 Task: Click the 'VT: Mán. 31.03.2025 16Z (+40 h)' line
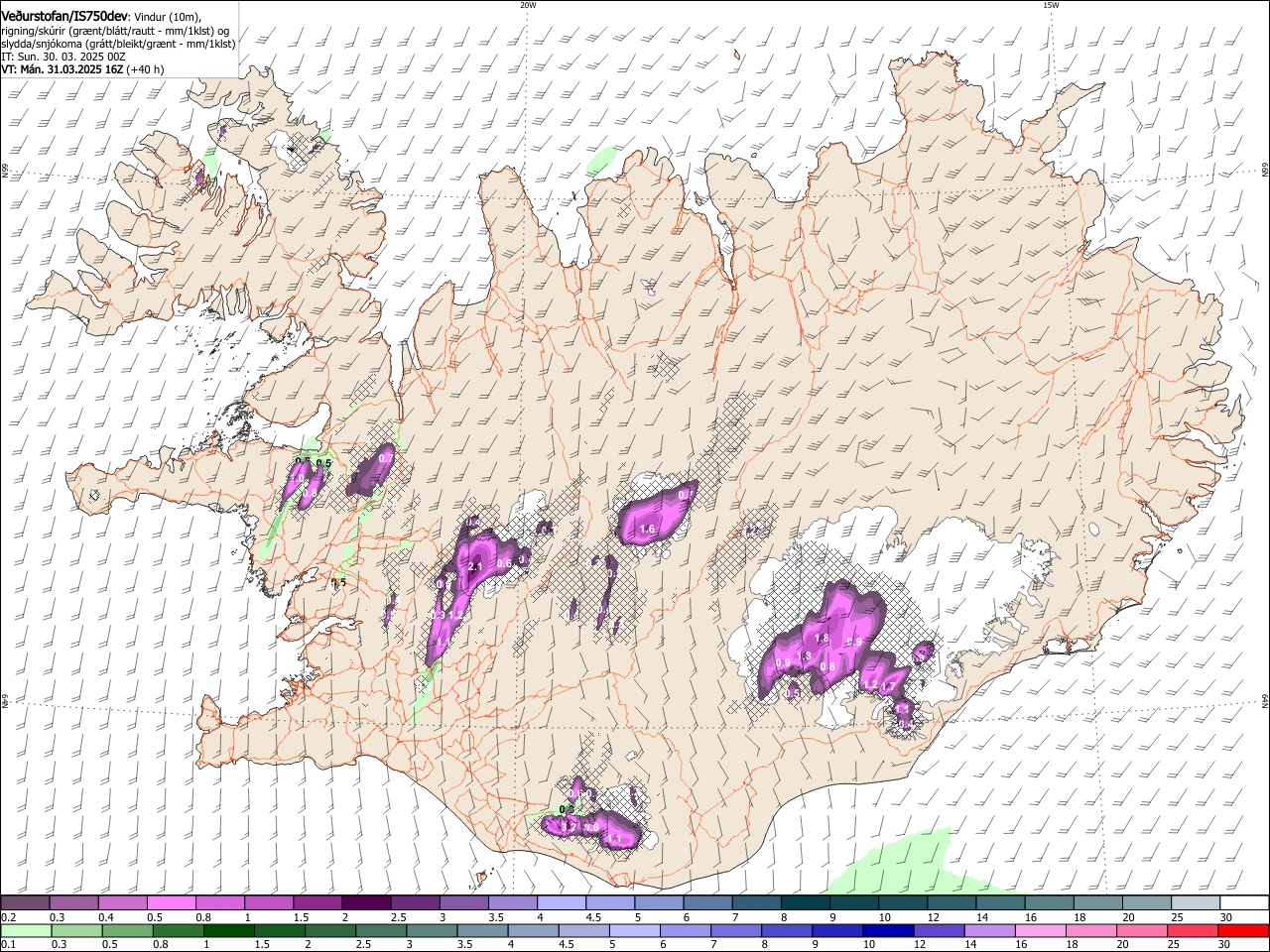83,69
